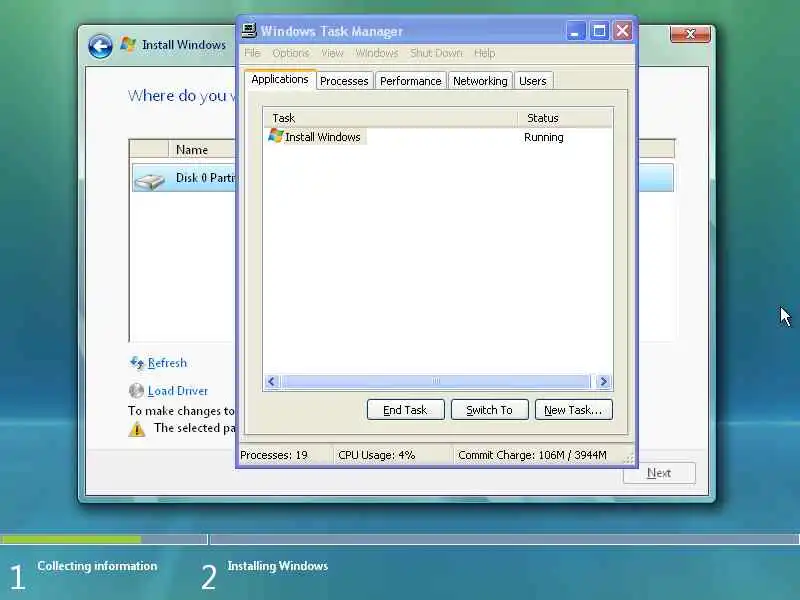This screenshot has height=600, width=800.
Task: Maximize the Windows Task Manager window
Action: click(599, 31)
